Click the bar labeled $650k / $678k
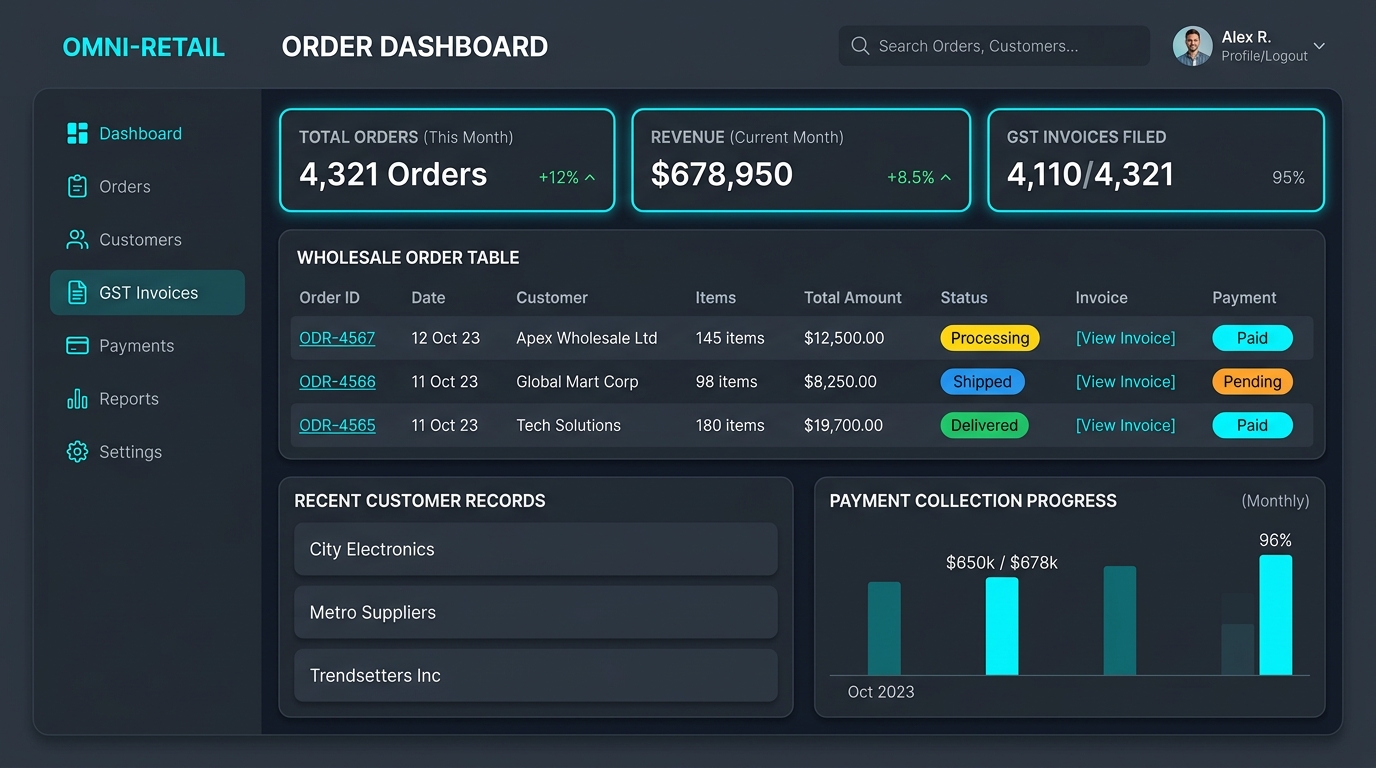The image size is (1376, 768). [1002, 626]
